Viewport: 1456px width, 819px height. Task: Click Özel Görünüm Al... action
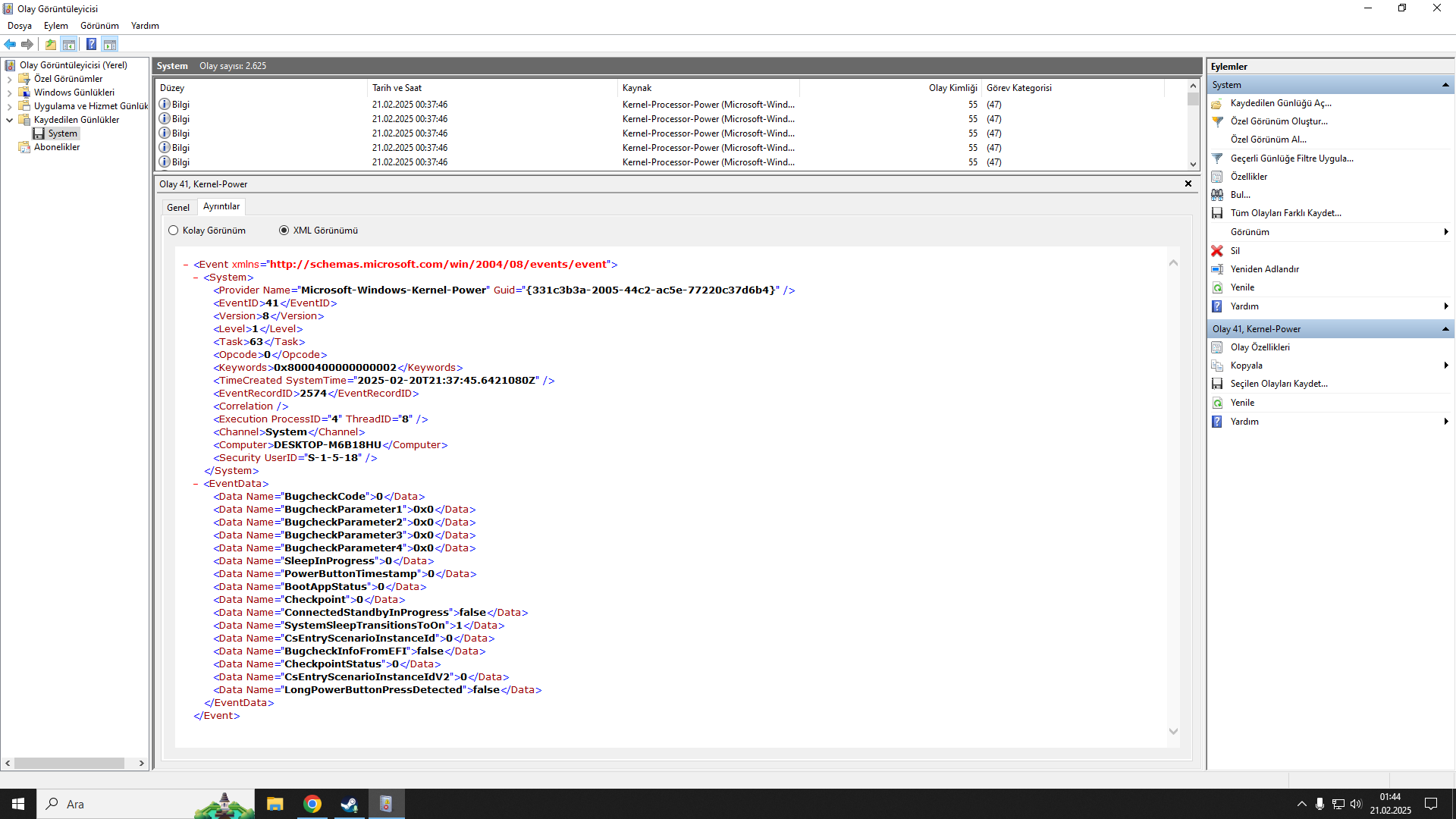[x=1268, y=140]
